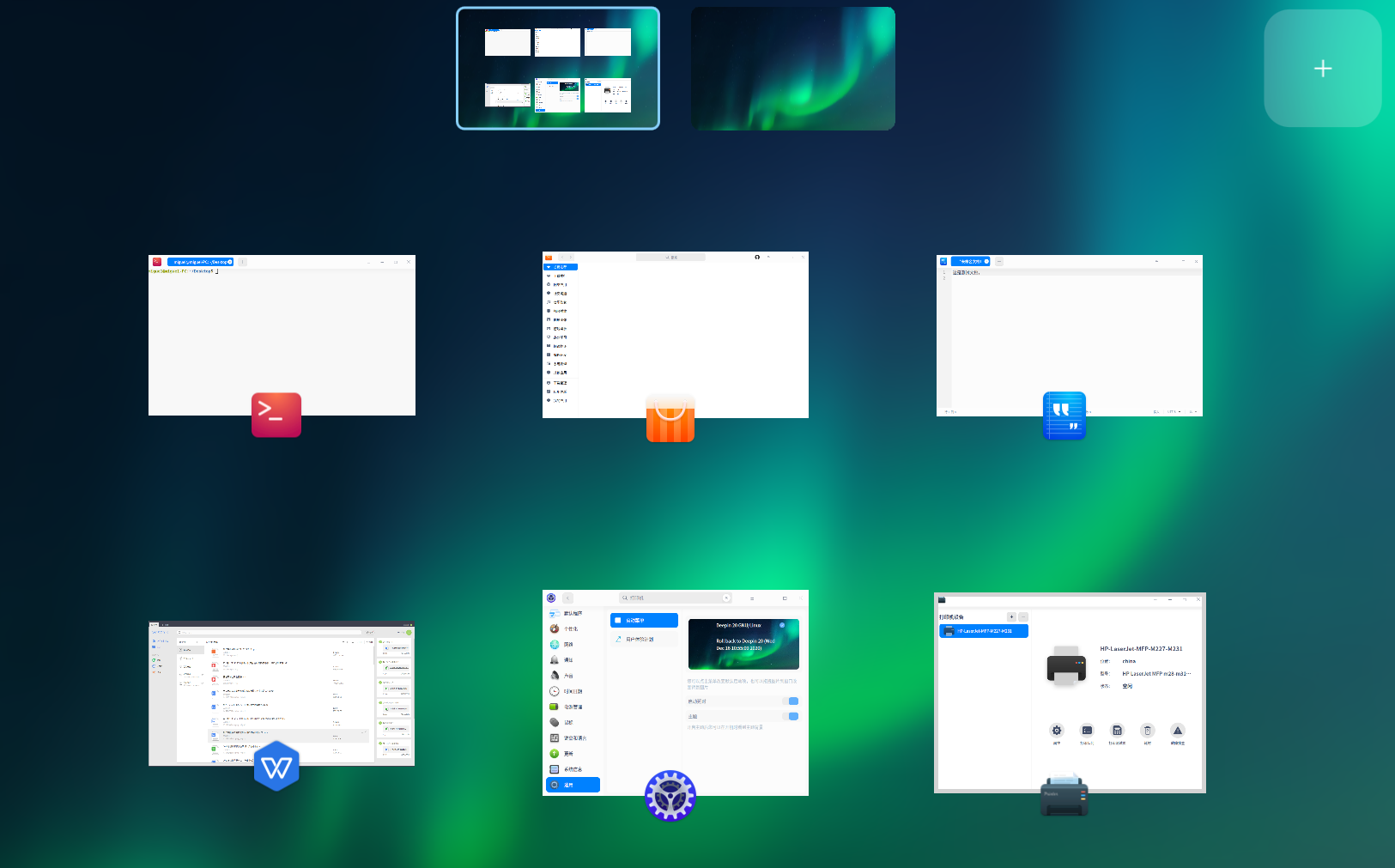Open the print queue icon
The height and width of the screenshot is (868, 1395).
[1087, 730]
